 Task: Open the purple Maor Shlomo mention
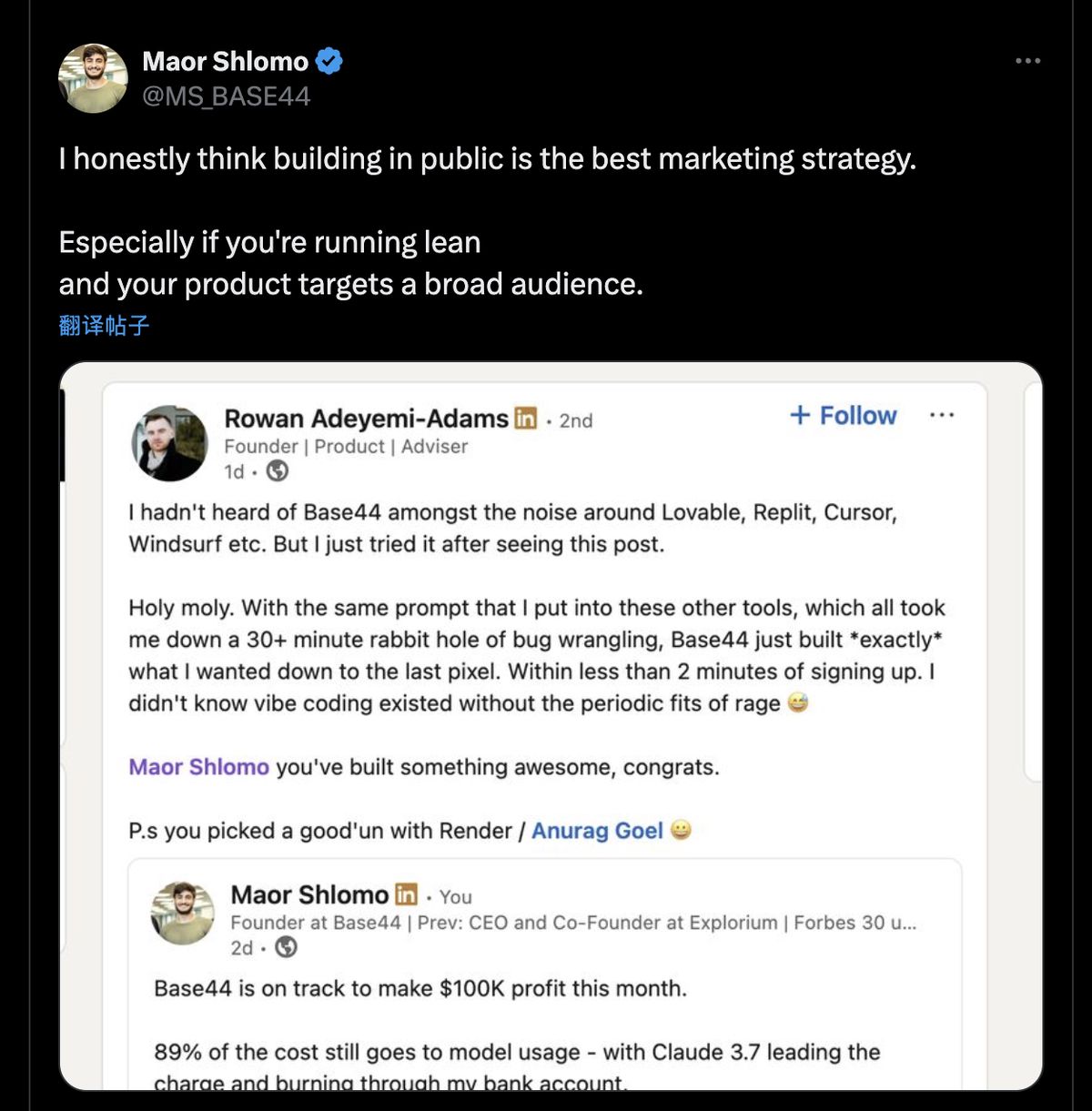[198, 767]
